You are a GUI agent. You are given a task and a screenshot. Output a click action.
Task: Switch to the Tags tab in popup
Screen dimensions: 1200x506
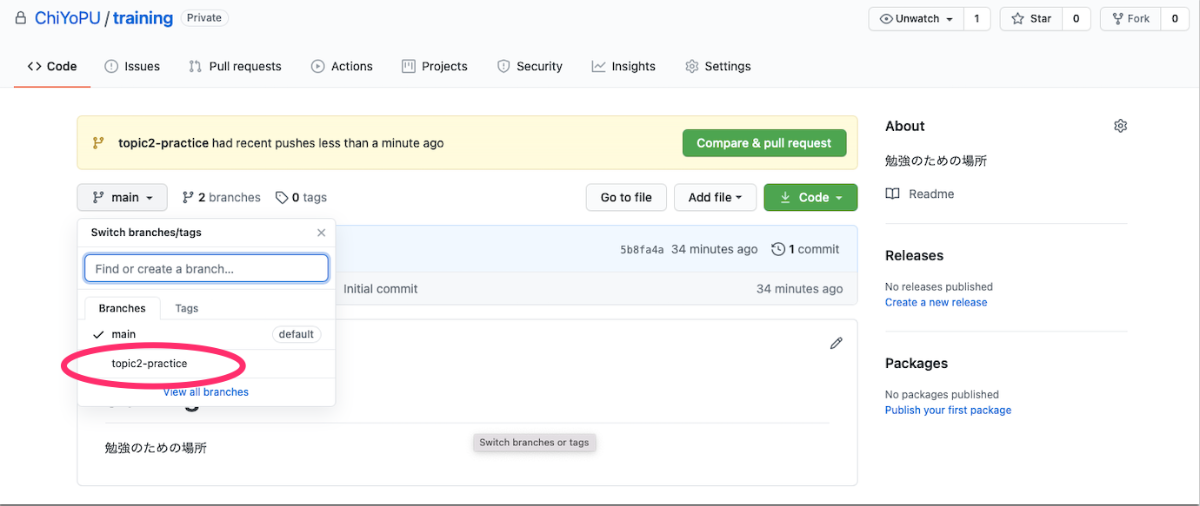(x=187, y=308)
